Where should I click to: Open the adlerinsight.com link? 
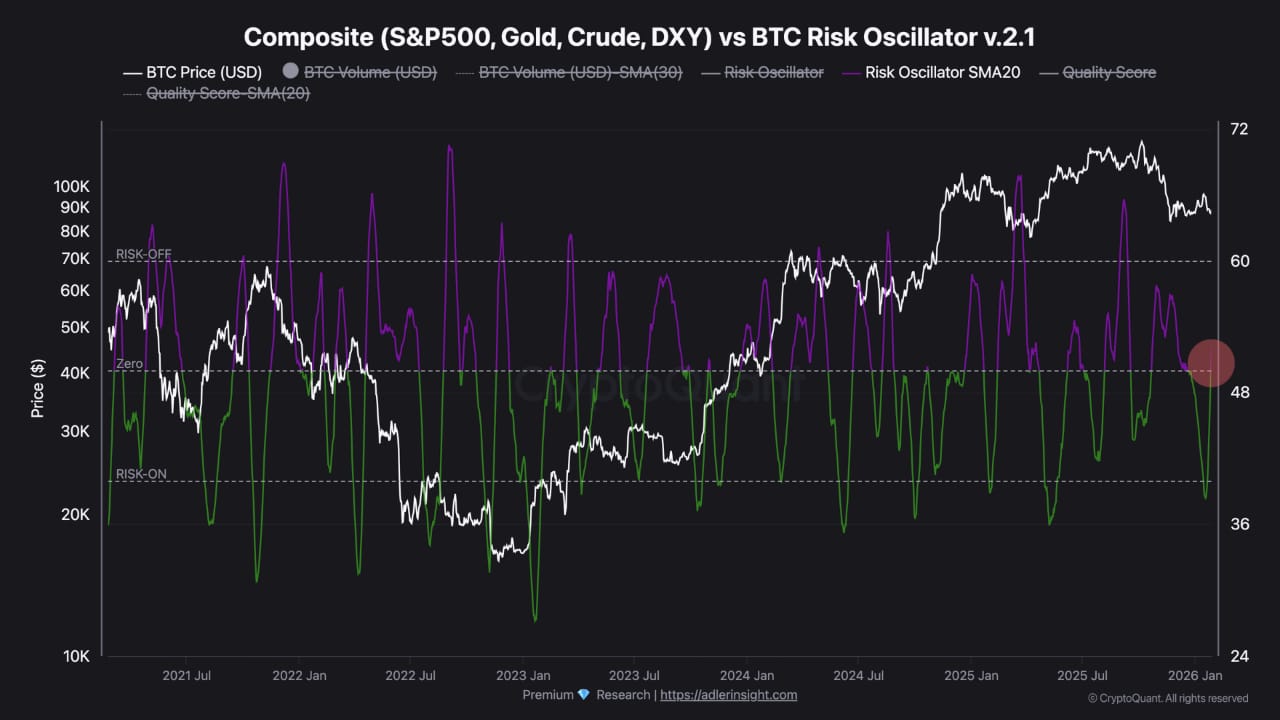[728, 695]
